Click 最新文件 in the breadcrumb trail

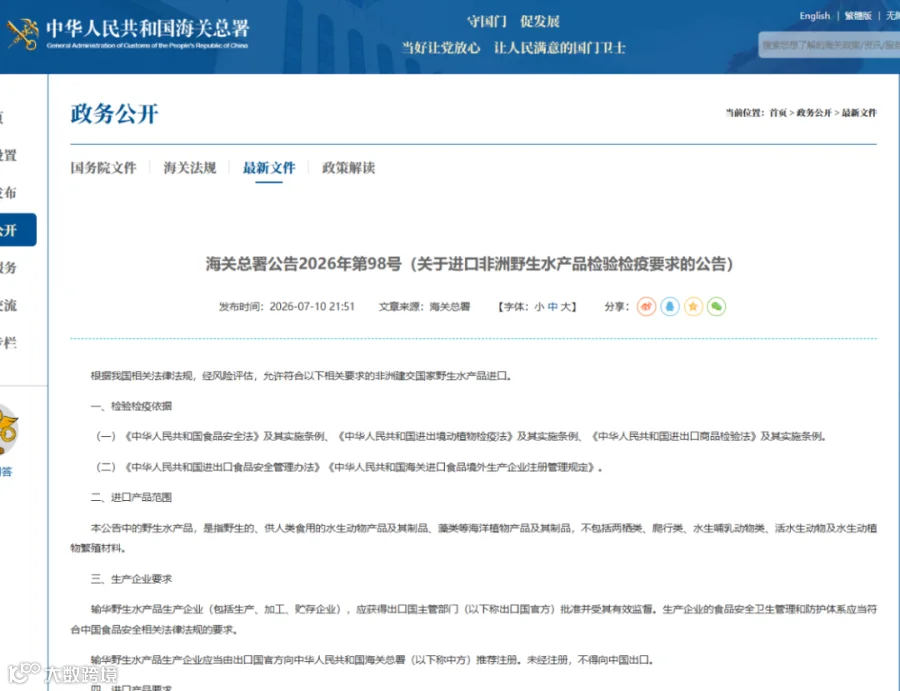coord(859,112)
